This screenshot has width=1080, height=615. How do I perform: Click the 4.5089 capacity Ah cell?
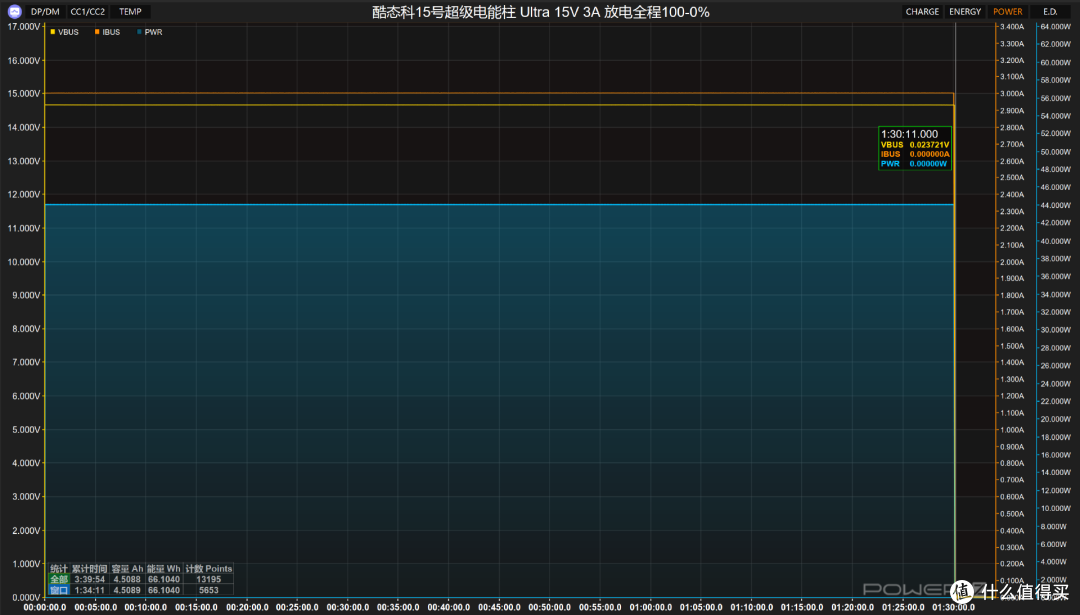(x=127, y=590)
